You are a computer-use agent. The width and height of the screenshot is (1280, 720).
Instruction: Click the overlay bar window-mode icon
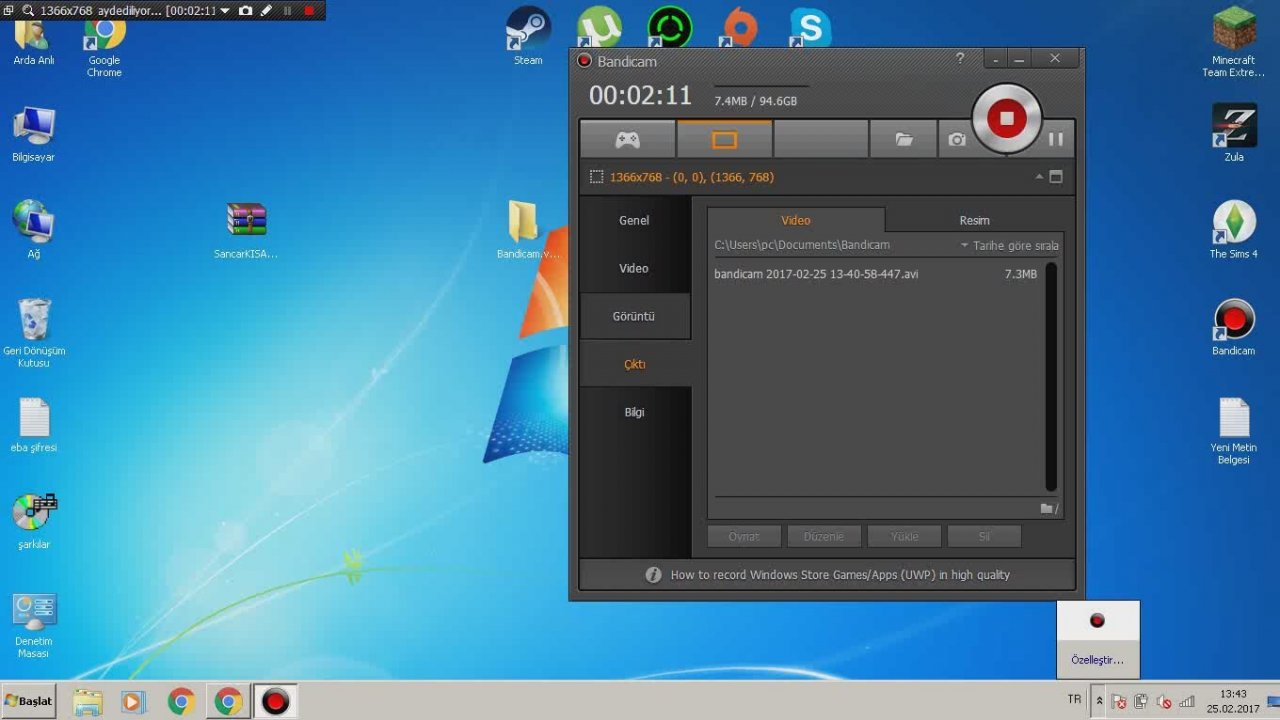click(10, 10)
